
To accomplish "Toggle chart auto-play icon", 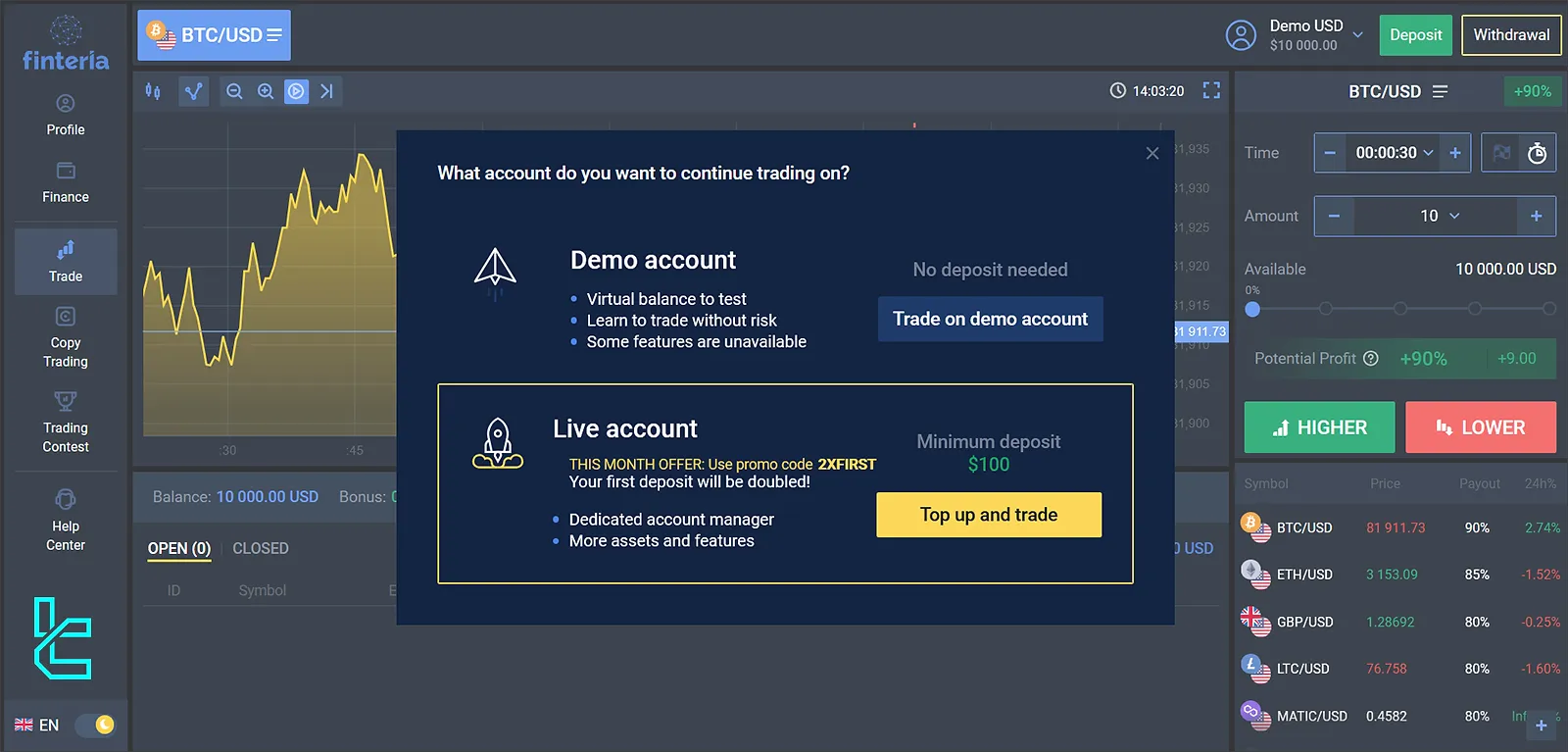I will pyautogui.click(x=296, y=91).
